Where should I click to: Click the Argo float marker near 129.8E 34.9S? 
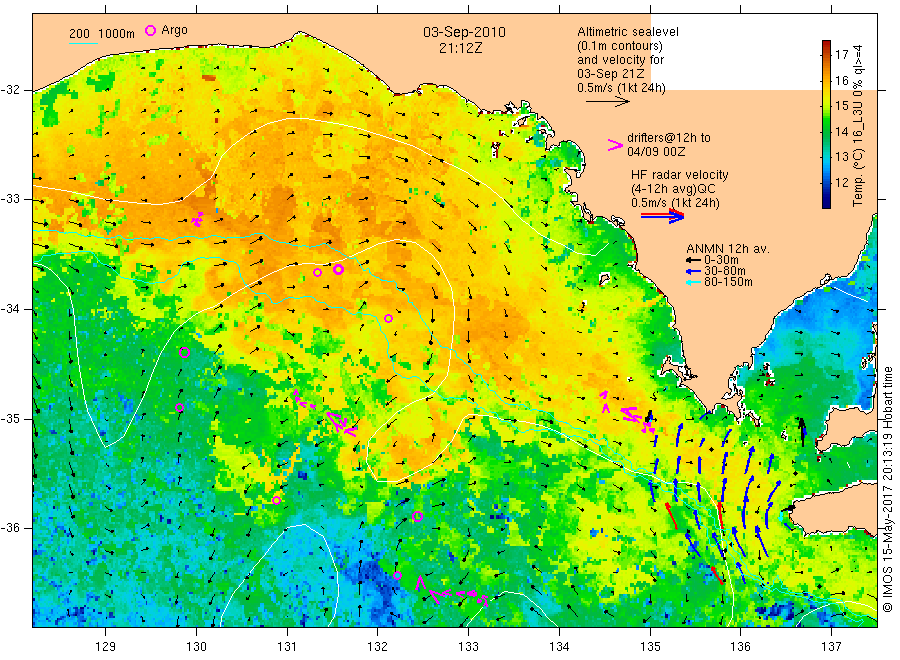pos(180,407)
